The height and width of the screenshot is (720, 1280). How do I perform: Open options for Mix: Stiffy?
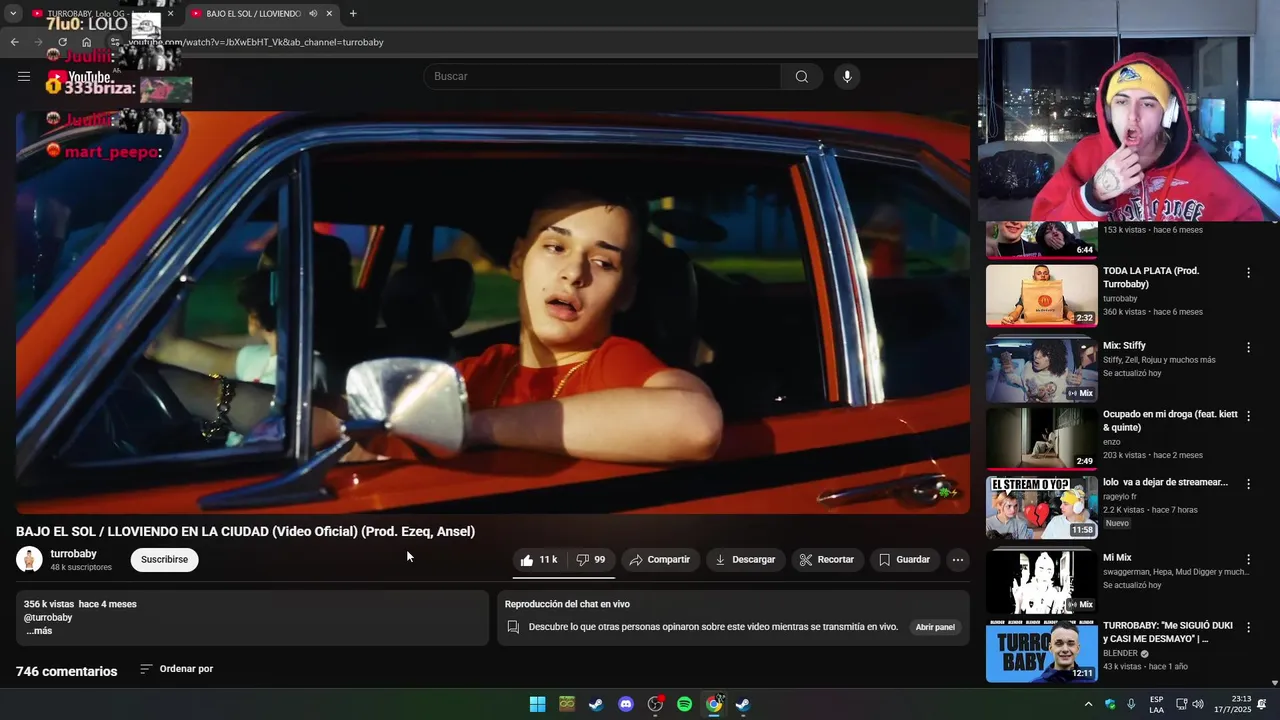coord(1248,348)
